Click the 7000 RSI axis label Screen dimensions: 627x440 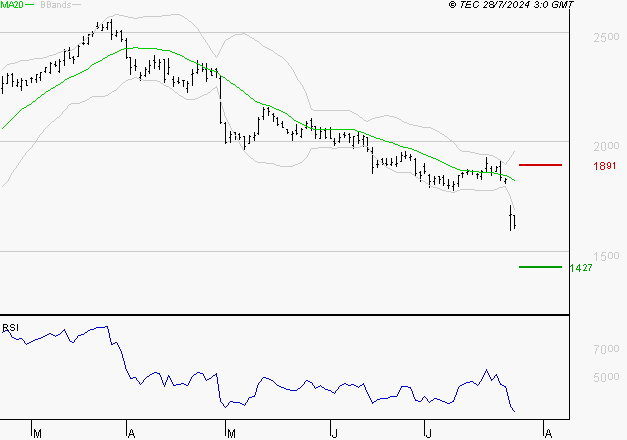tap(606, 349)
